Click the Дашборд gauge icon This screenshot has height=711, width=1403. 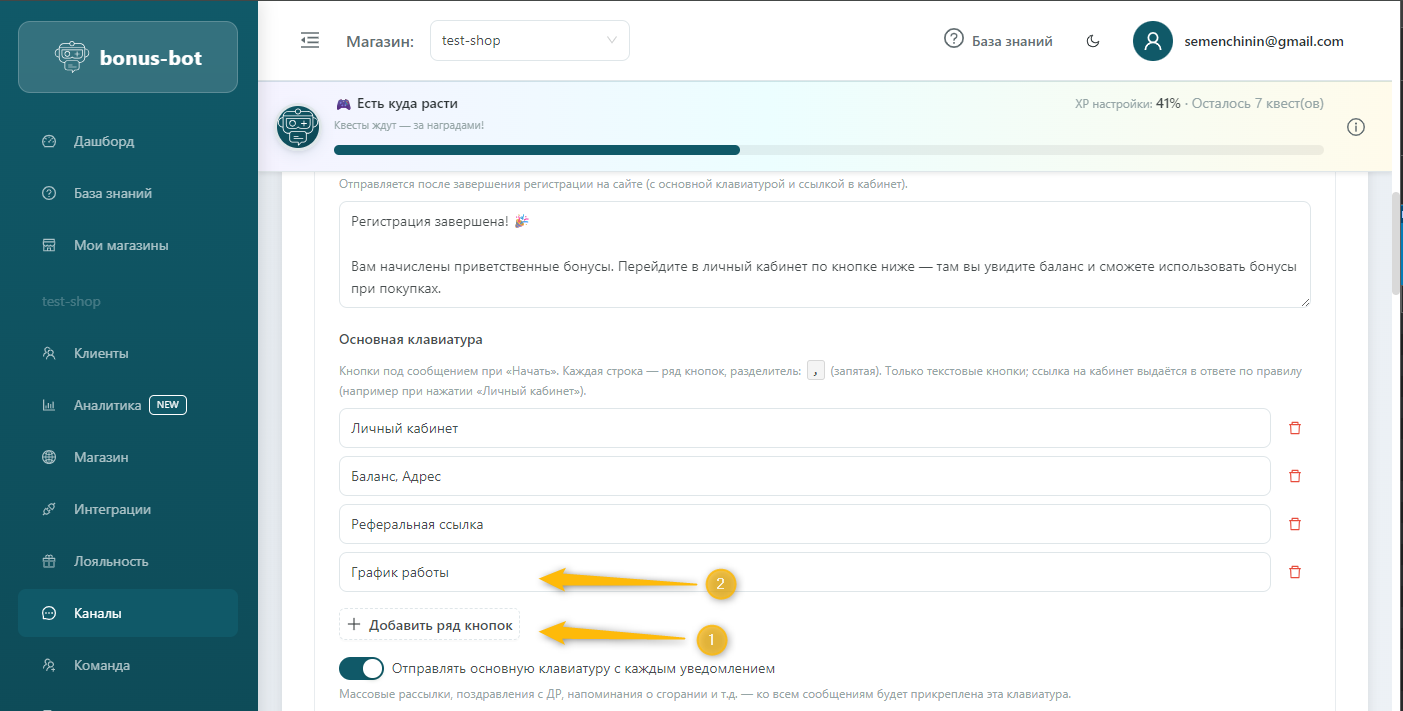coord(49,141)
